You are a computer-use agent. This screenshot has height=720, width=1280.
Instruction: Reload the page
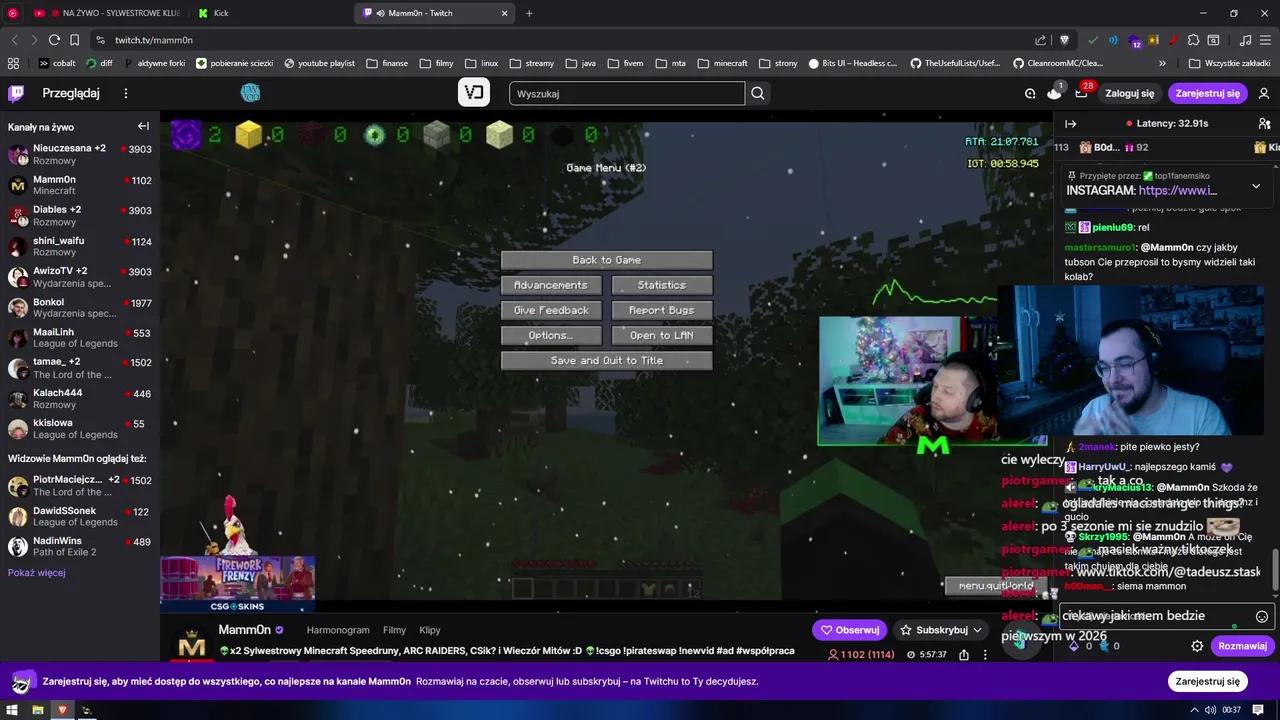coord(54,40)
